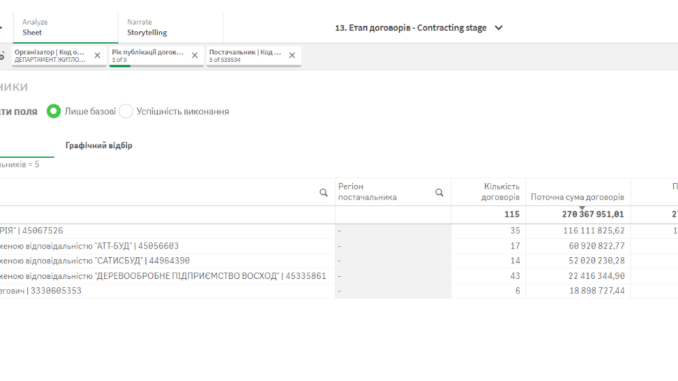Remove the Постачальник selection chip
The width and height of the screenshot is (678, 381).
(292, 55)
